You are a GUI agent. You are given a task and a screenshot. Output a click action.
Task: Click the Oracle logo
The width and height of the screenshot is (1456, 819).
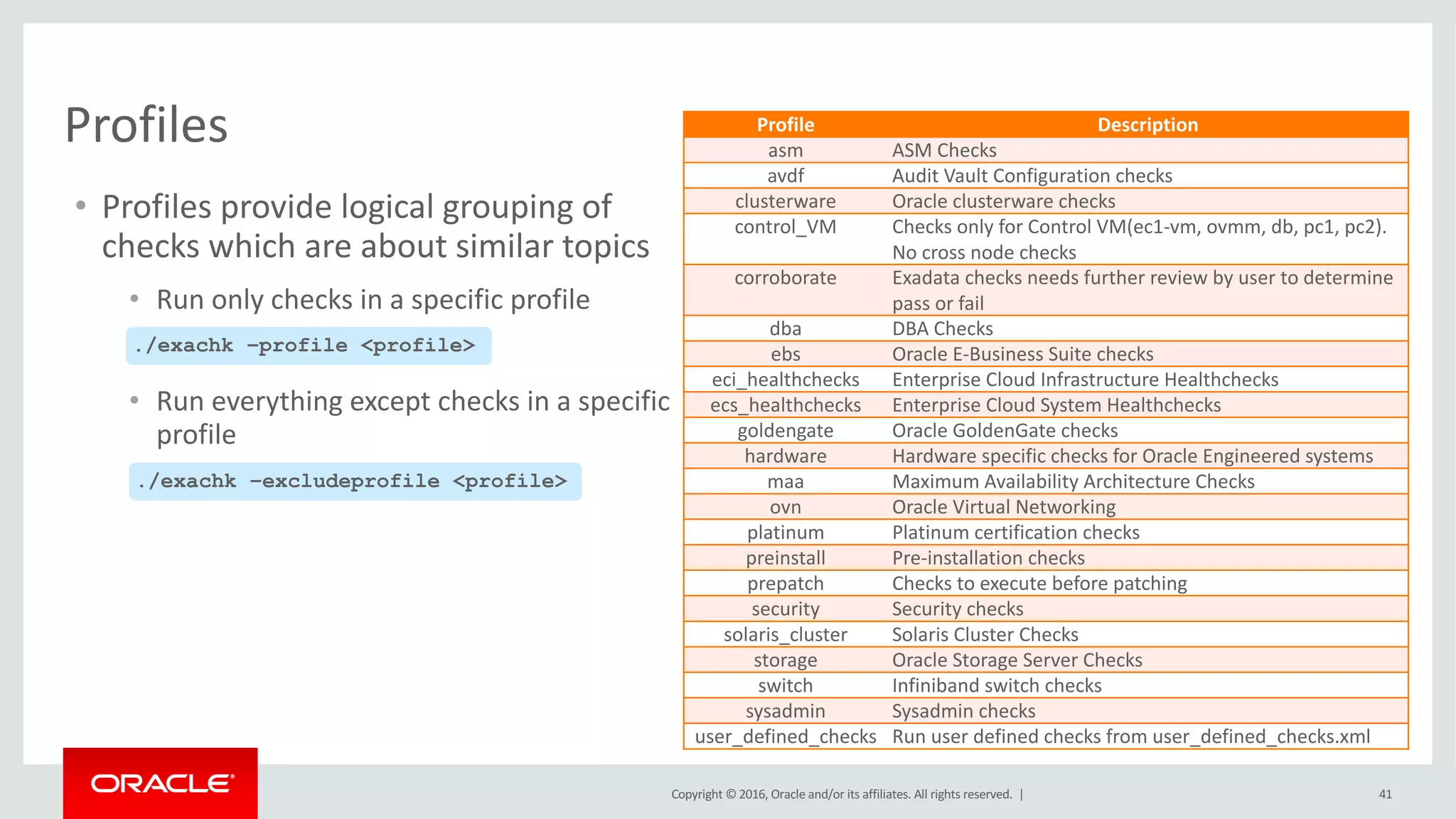(161, 783)
